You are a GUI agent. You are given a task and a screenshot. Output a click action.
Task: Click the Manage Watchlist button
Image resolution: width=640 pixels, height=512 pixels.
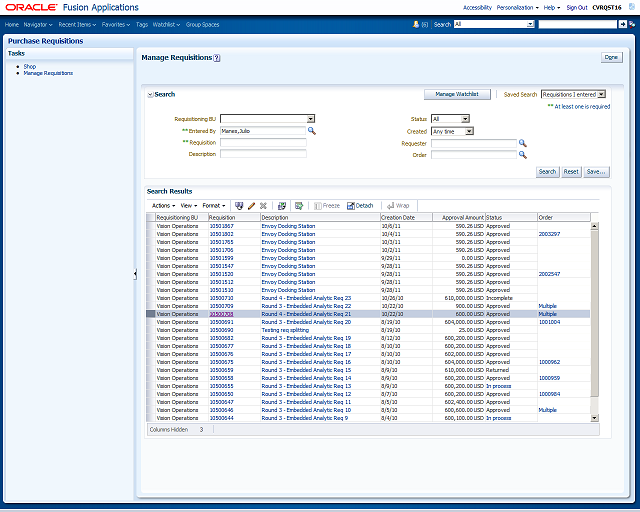[x=457, y=94]
